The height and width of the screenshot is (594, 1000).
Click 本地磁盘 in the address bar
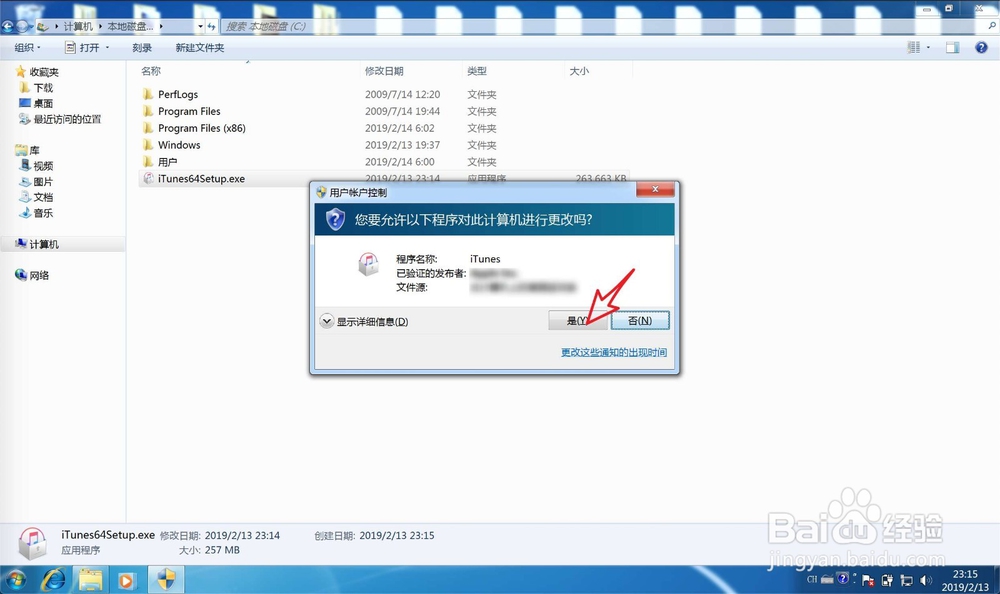click(x=130, y=26)
